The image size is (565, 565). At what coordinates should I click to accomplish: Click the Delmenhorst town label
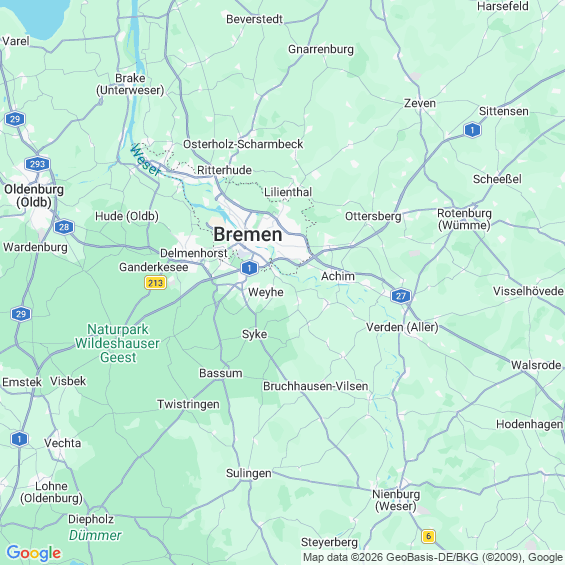tap(193, 253)
